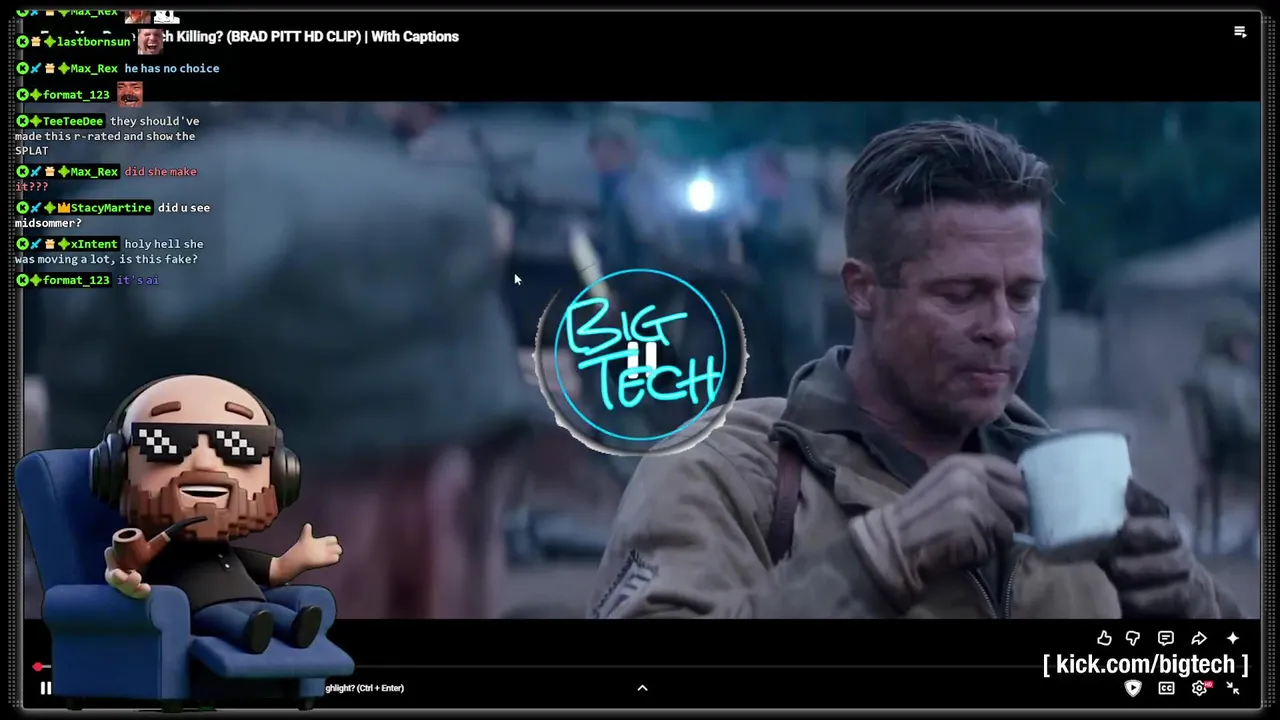Click username TeeTeeDee in chat
Screen dimensions: 1280x720
73,121
